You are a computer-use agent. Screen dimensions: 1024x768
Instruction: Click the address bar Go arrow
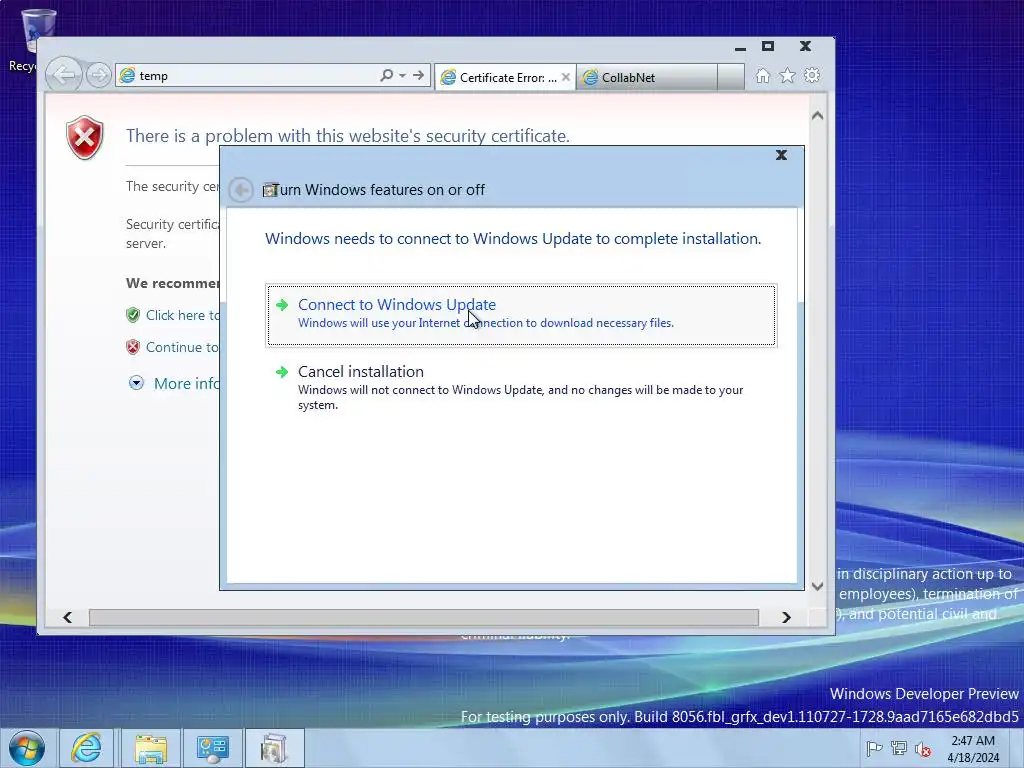(x=418, y=75)
